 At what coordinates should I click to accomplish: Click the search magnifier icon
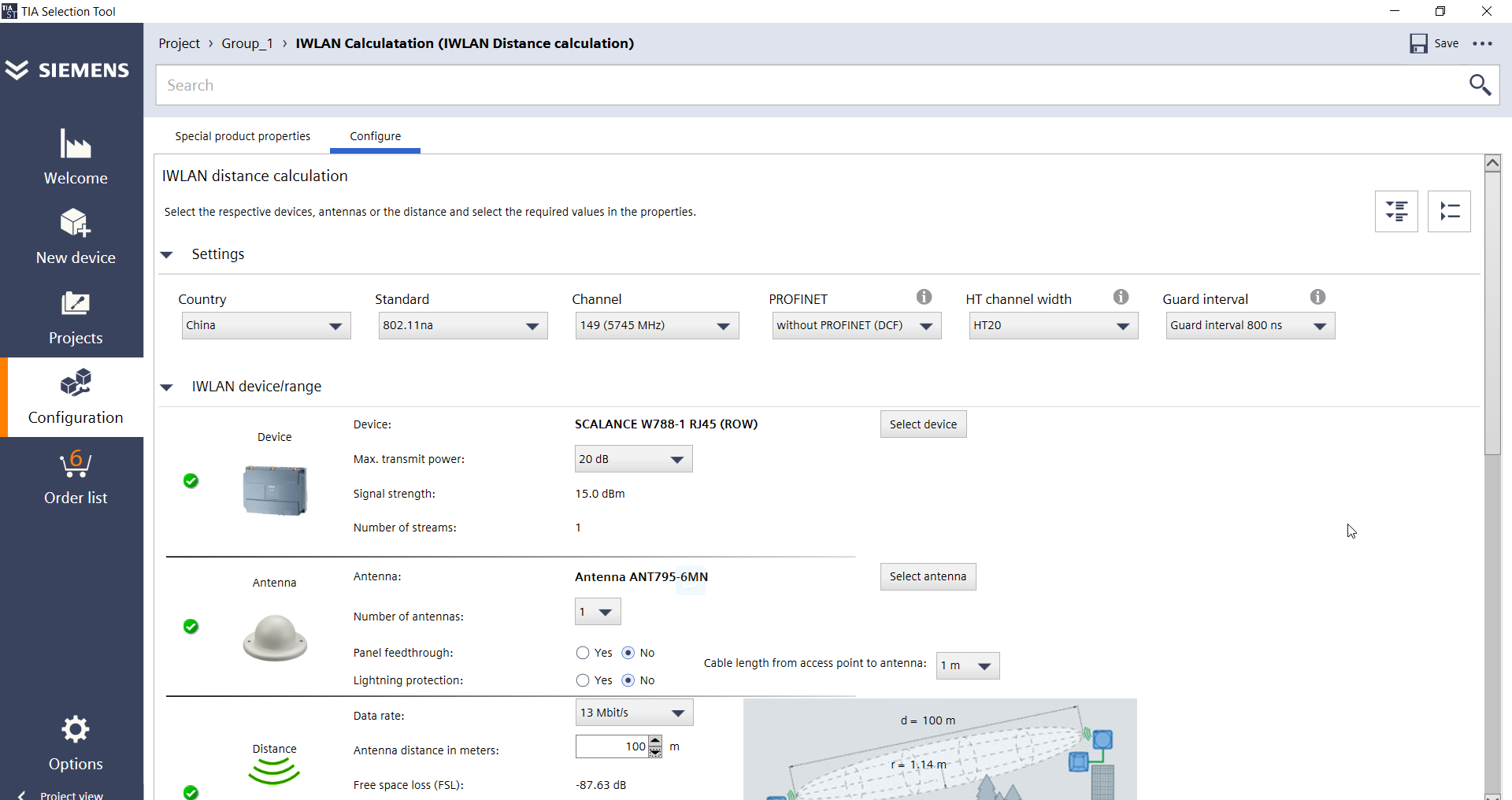(1480, 85)
